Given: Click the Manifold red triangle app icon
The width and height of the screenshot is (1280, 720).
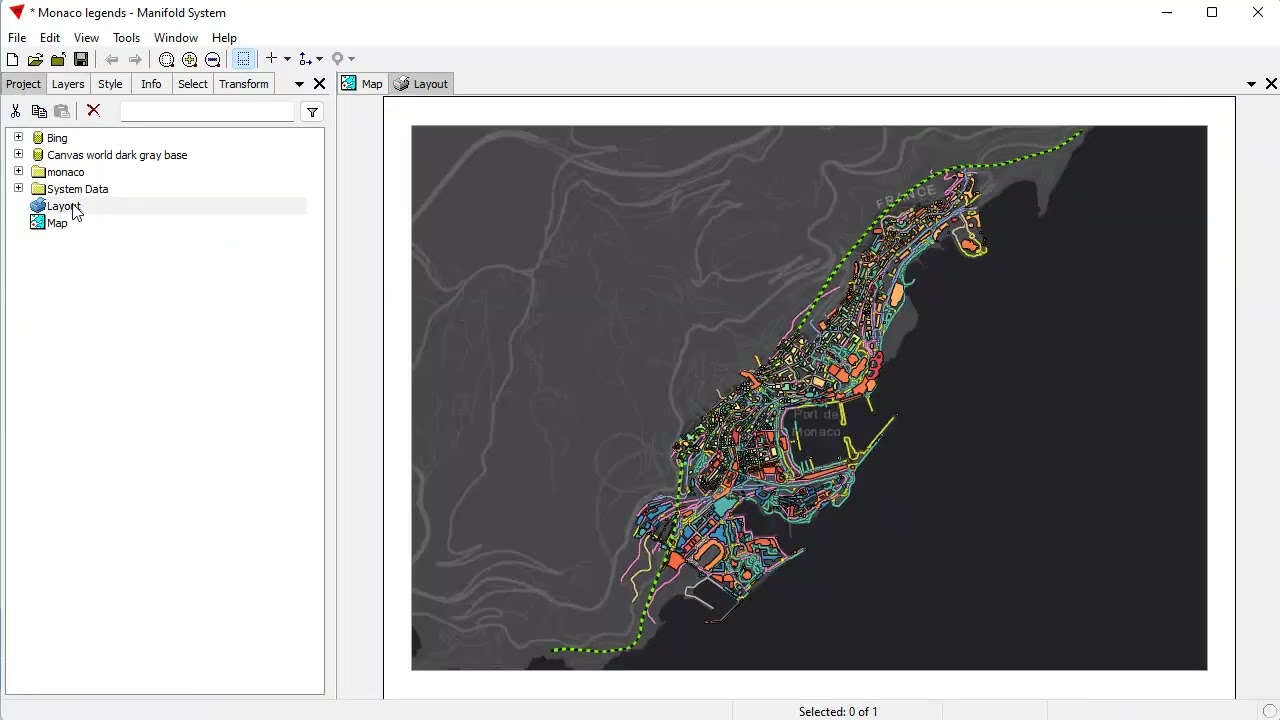Looking at the screenshot, I should [16, 12].
